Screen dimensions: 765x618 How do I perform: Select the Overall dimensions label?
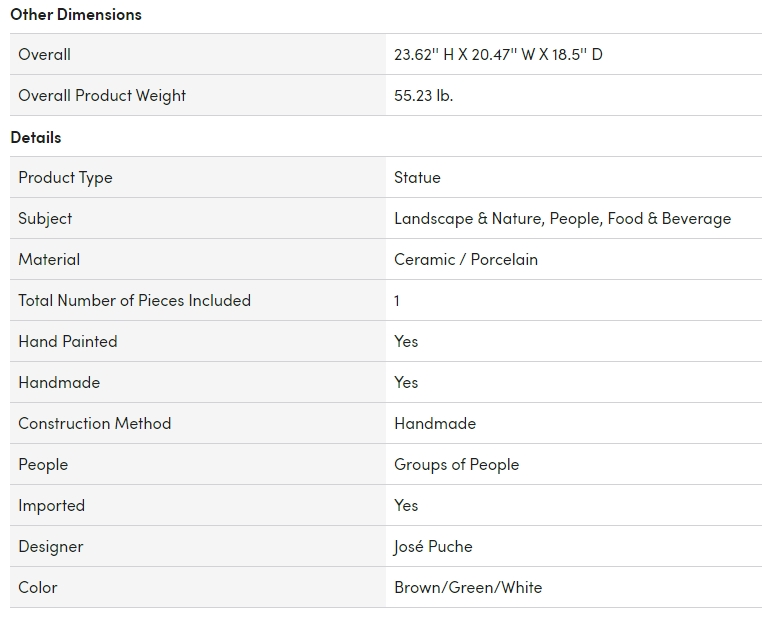pos(44,54)
